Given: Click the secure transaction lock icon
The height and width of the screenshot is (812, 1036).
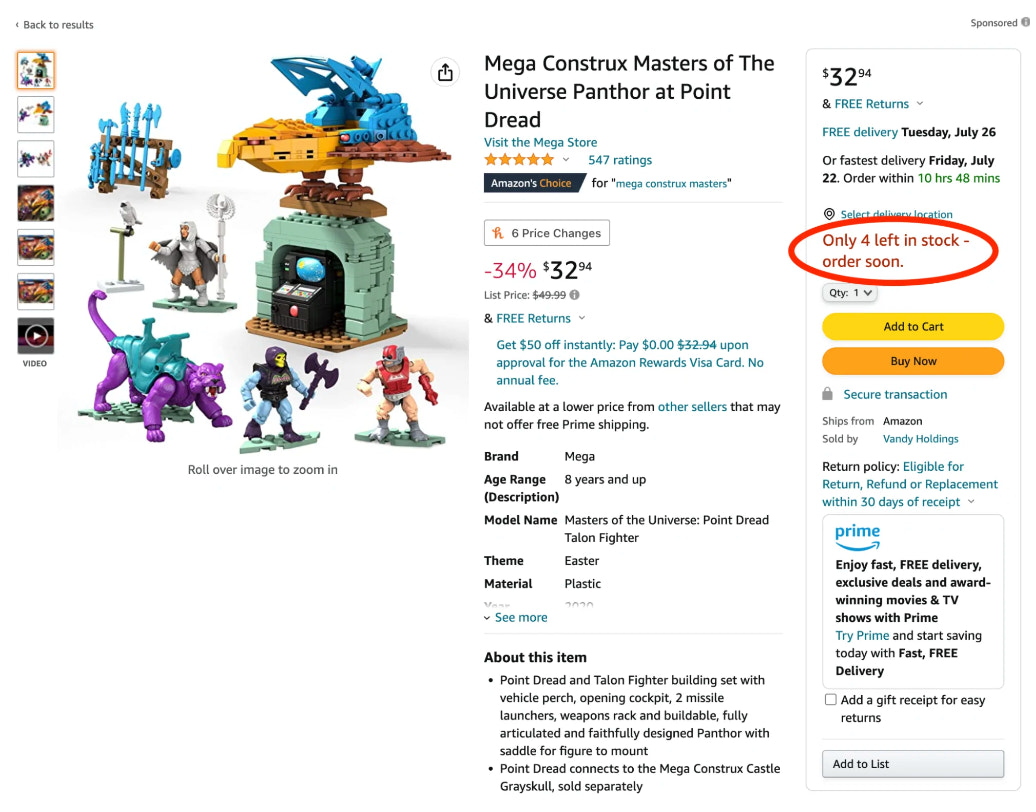Looking at the screenshot, I should click(x=828, y=394).
